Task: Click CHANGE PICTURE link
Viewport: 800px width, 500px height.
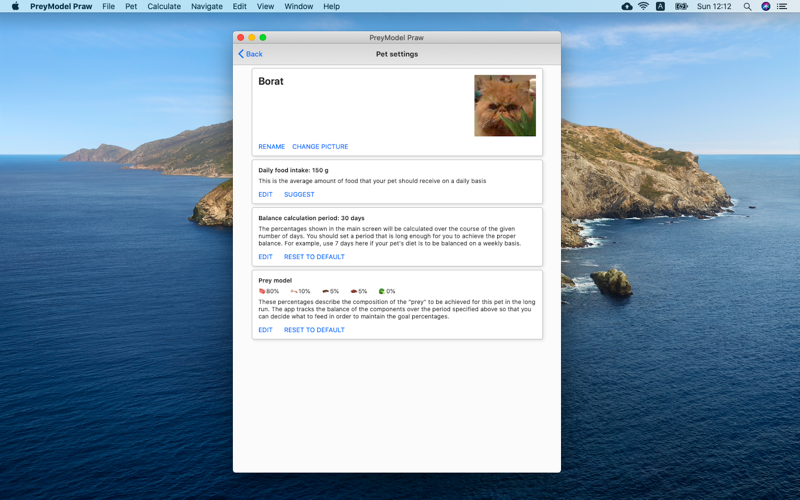Action: (x=320, y=147)
